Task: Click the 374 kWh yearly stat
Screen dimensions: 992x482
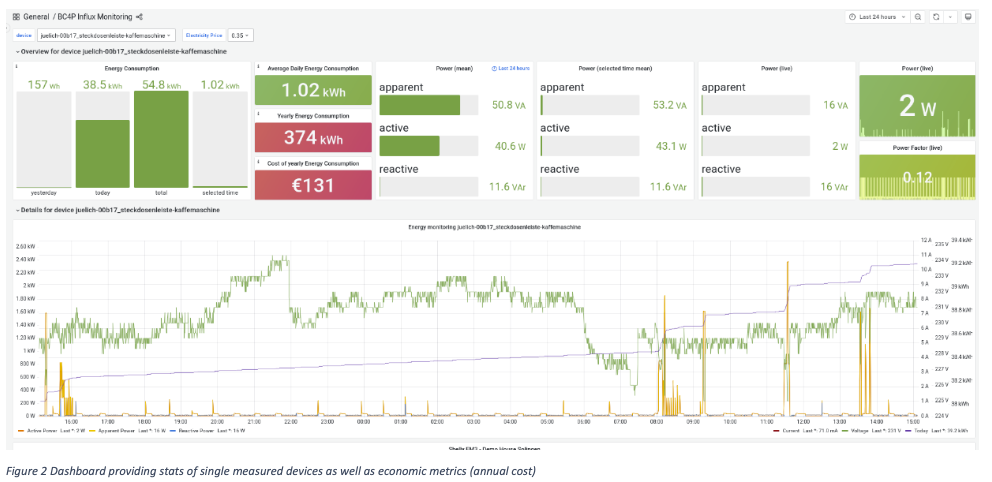Action: point(313,137)
